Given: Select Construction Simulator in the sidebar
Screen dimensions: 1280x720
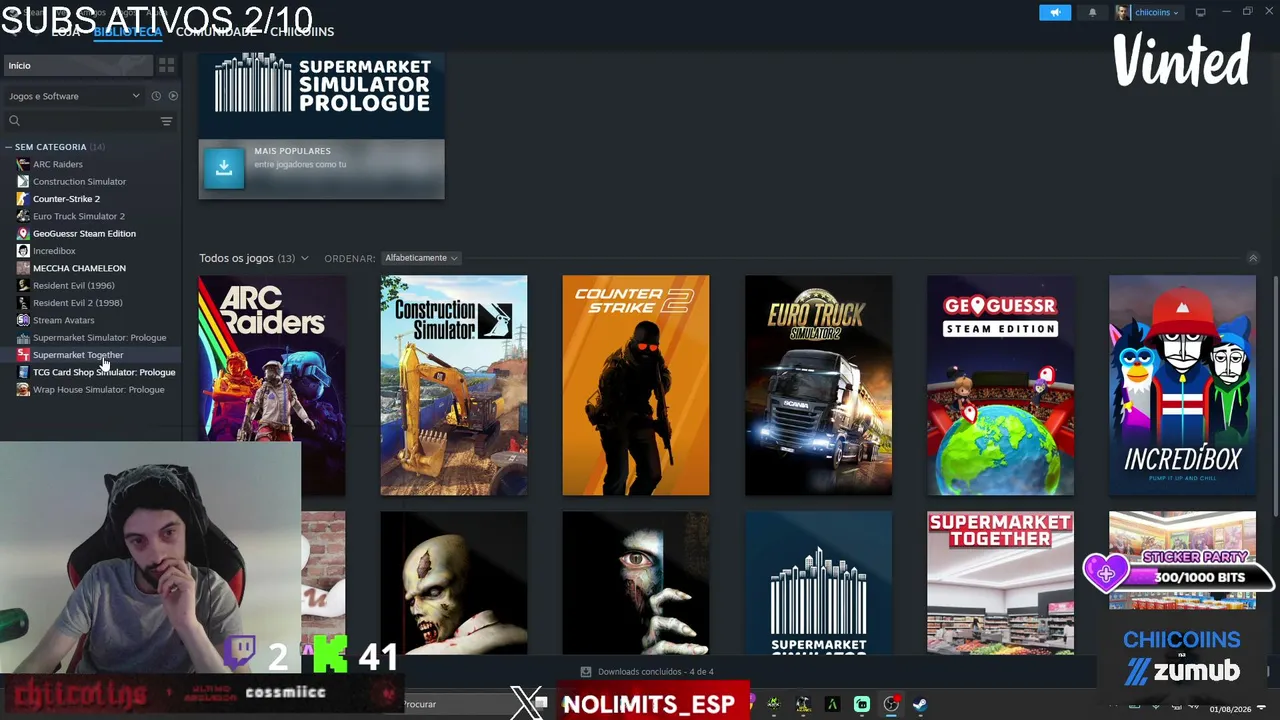Looking at the screenshot, I should [x=79, y=181].
